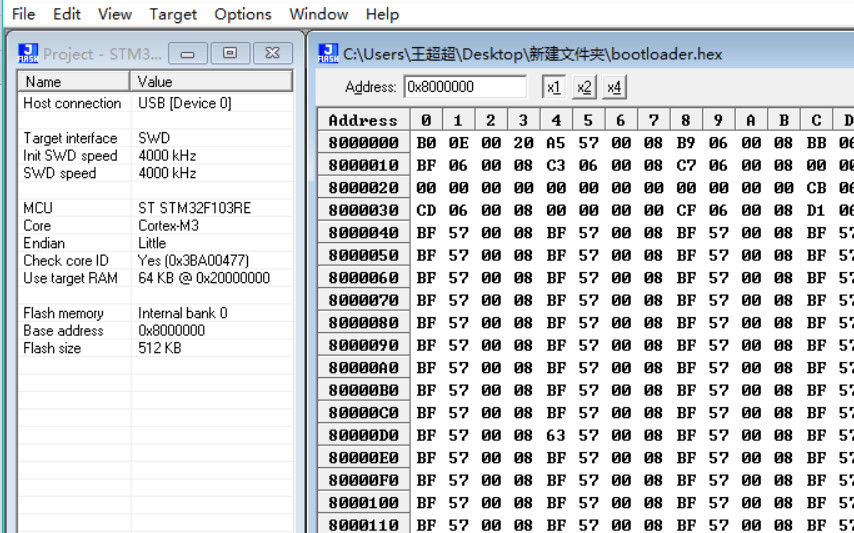
Task: Select the SWD speed row label
Action: (59, 173)
